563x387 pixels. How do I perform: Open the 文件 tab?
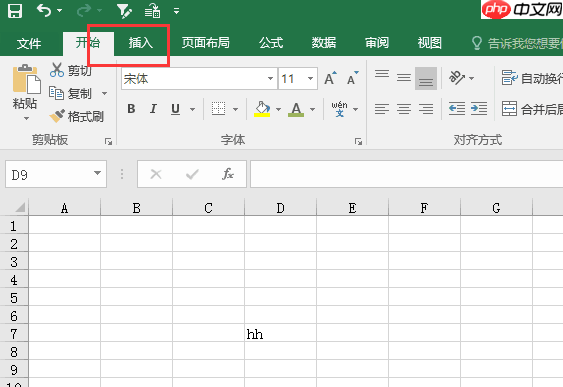click(29, 43)
